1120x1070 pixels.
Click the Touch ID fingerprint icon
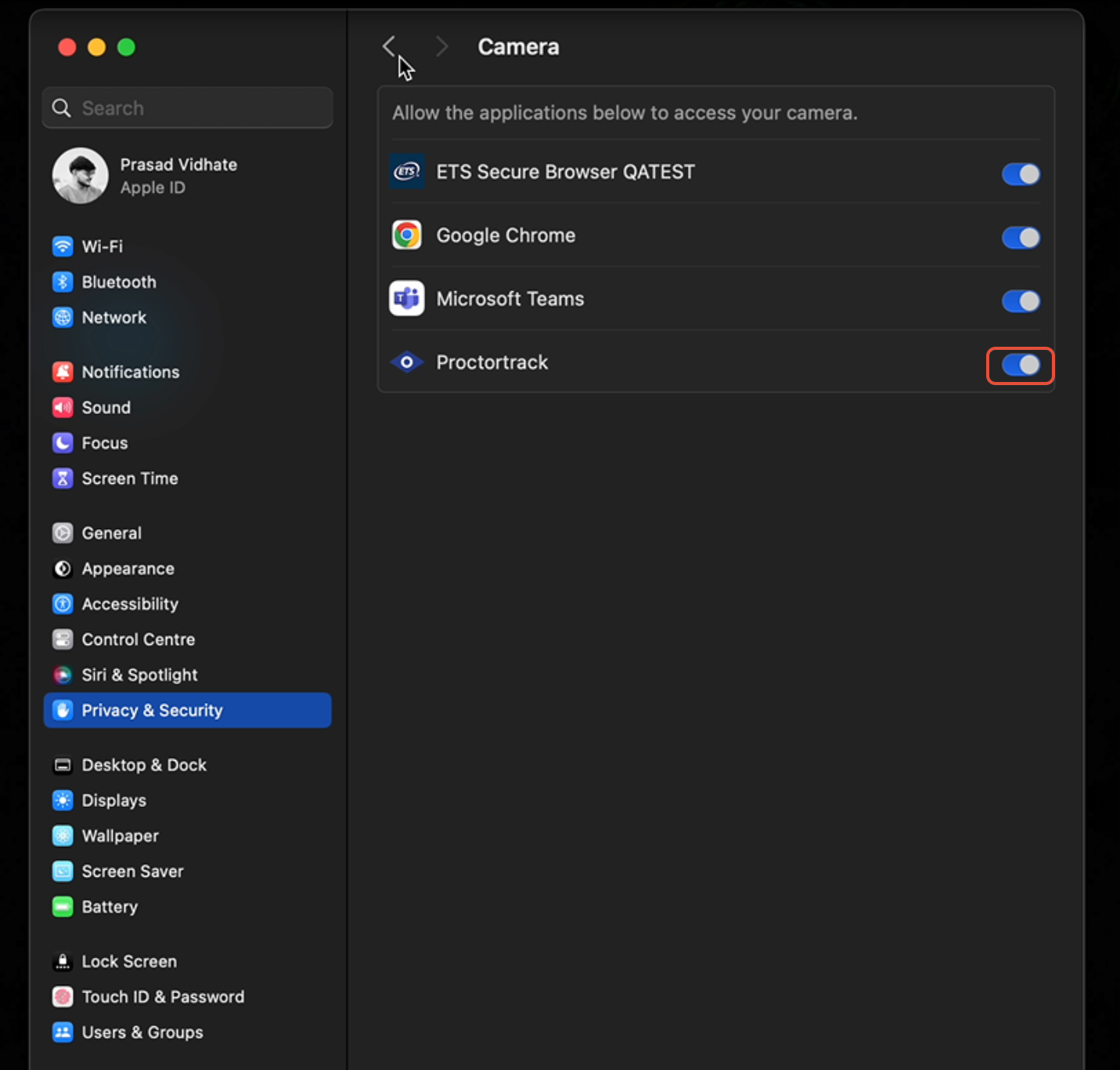63,997
